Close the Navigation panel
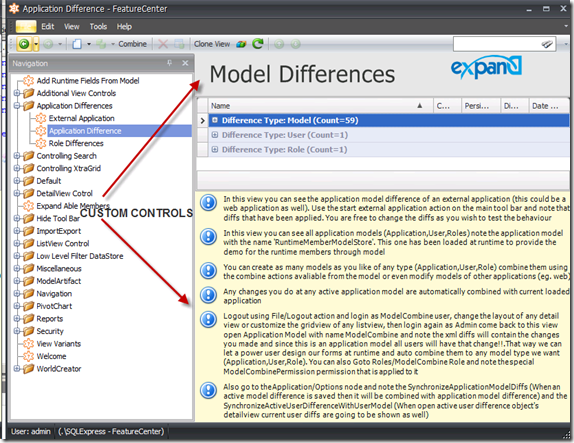The width and height of the screenshot is (574, 443). click(x=185, y=63)
